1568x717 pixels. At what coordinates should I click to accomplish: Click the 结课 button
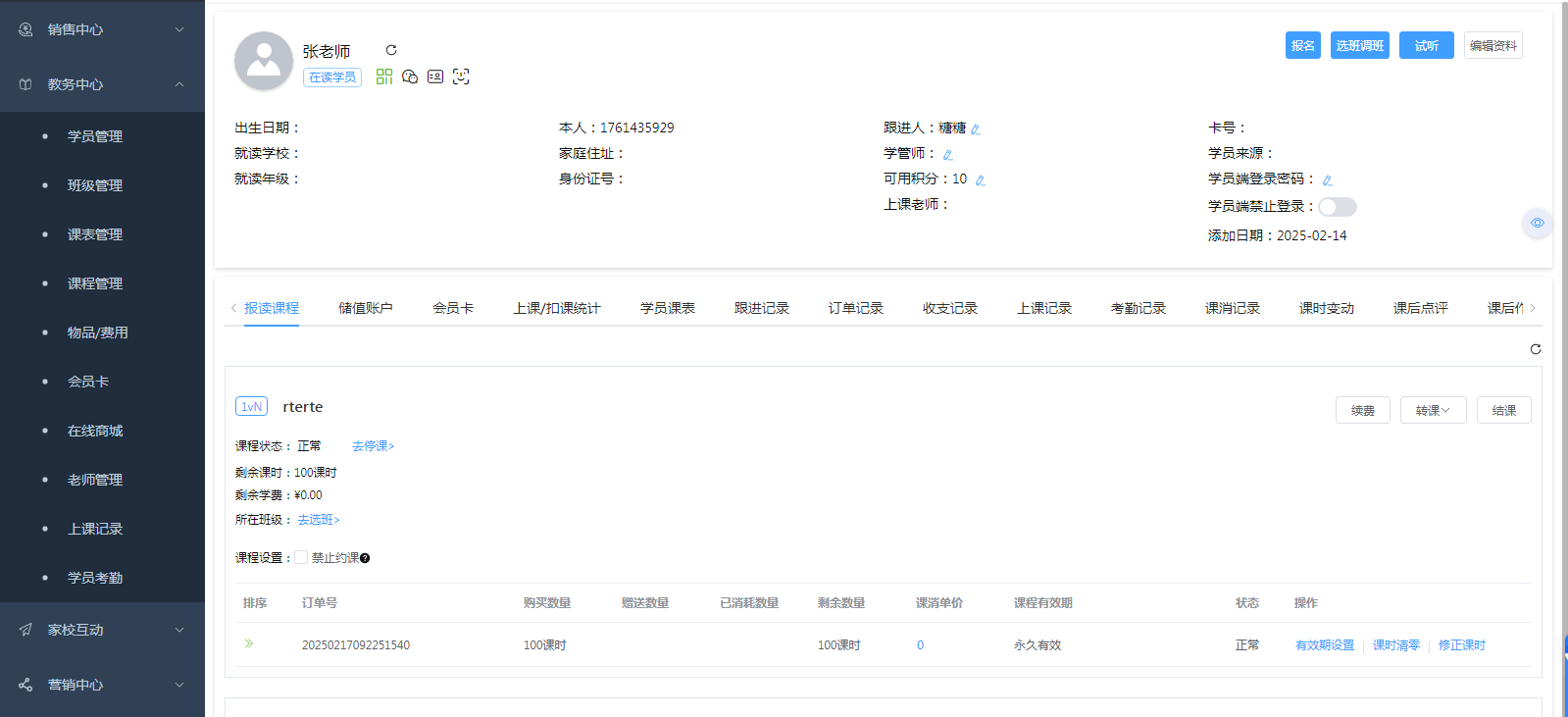1504,410
